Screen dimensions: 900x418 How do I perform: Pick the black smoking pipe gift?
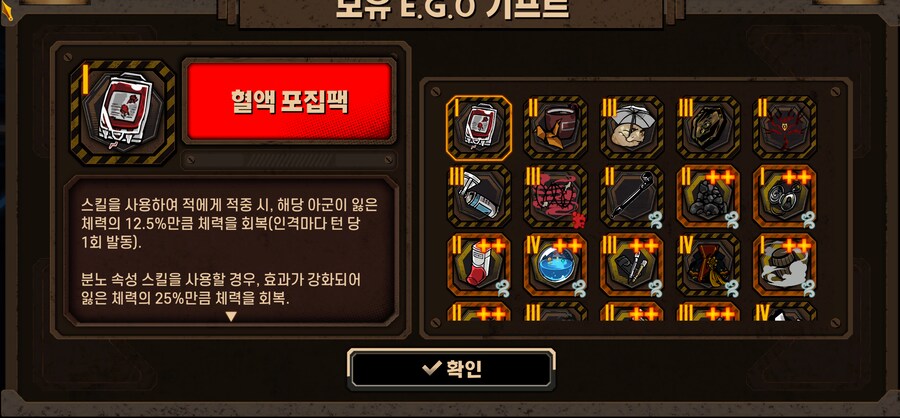pos(631,196)
